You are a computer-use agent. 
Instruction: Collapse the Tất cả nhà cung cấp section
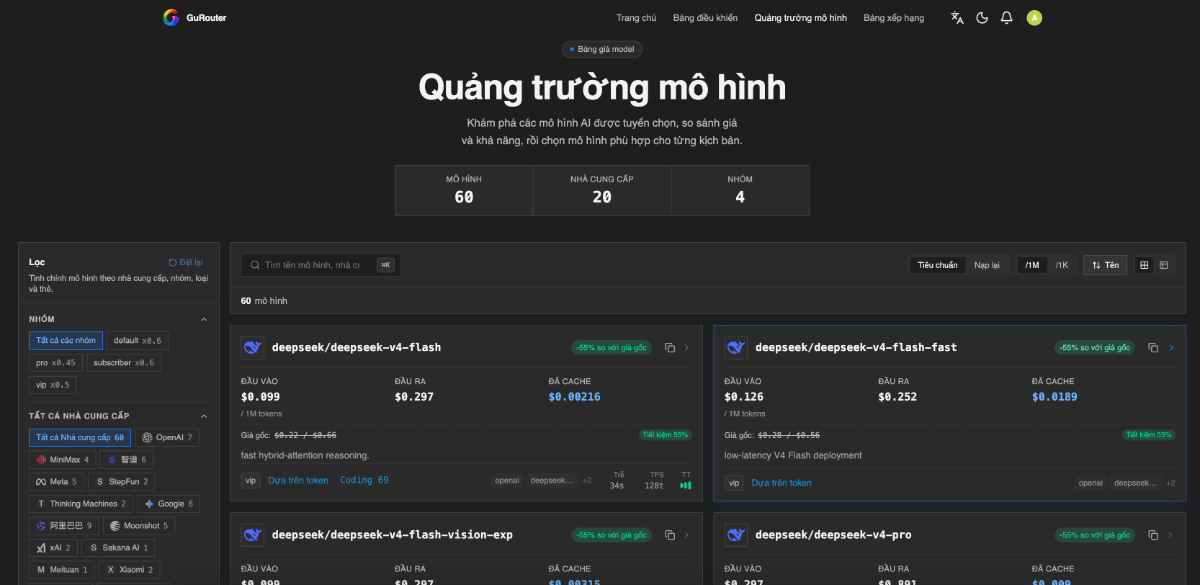[x=204, y=415]
